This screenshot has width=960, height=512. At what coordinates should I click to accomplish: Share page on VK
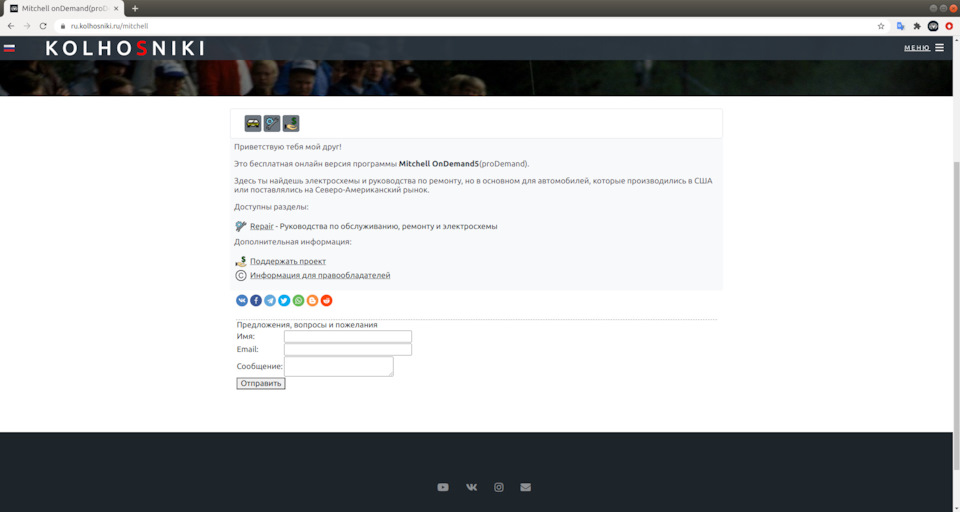pyautogui.click(x=242, y=300)
